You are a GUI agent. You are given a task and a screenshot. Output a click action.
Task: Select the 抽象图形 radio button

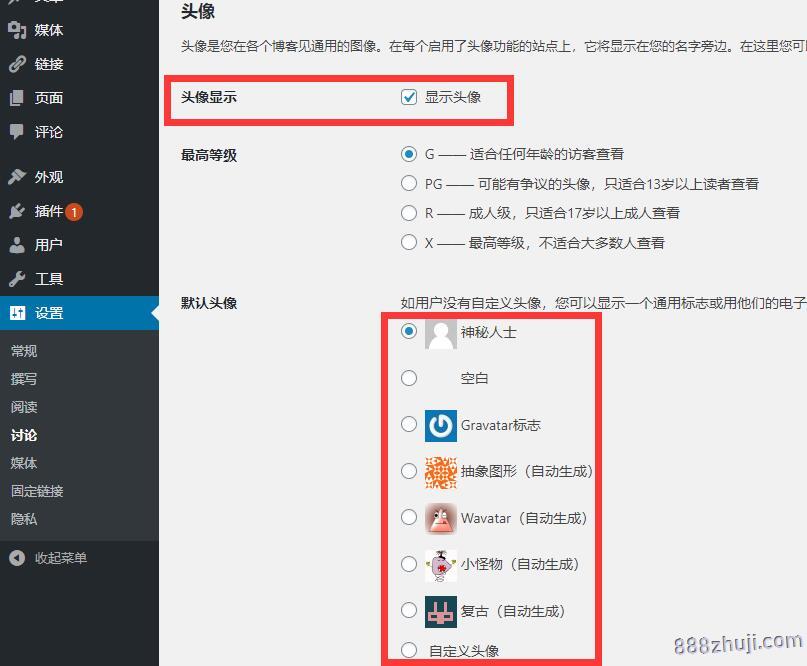(409, 470)
